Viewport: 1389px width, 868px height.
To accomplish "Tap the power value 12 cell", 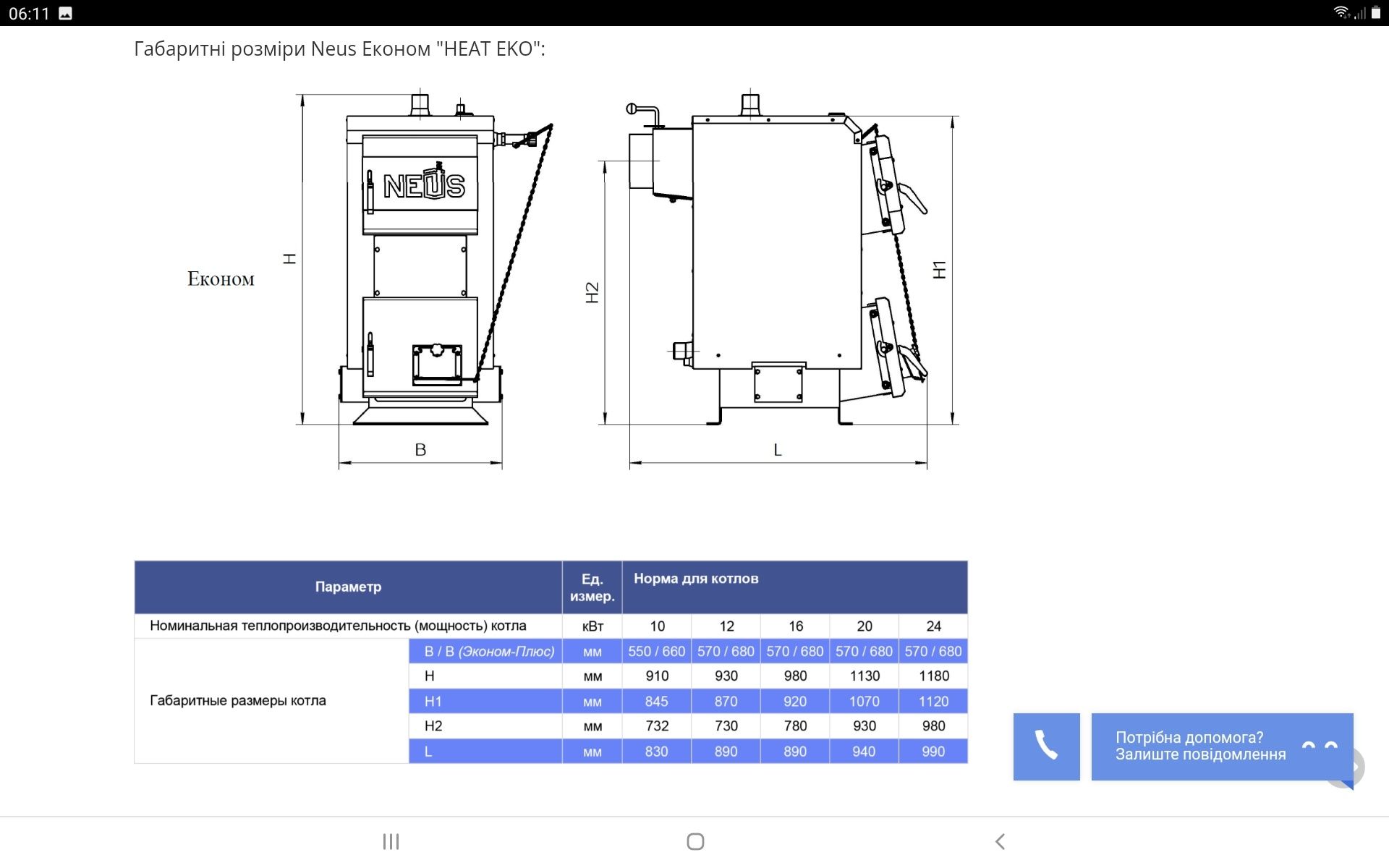I will point(726,626).
